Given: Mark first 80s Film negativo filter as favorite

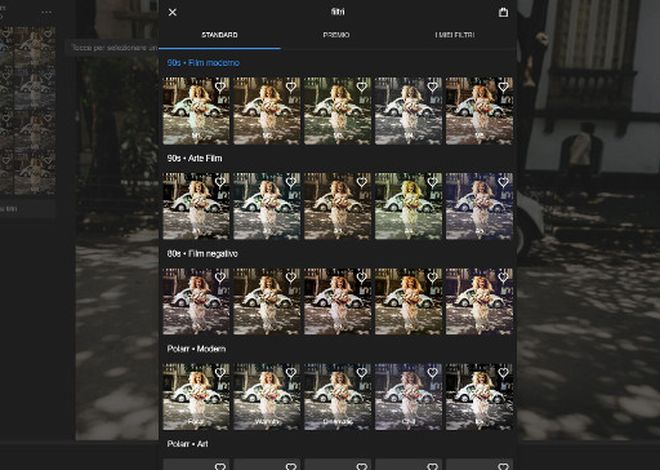Looking at the screenshot, I should (x=220, y=277).
